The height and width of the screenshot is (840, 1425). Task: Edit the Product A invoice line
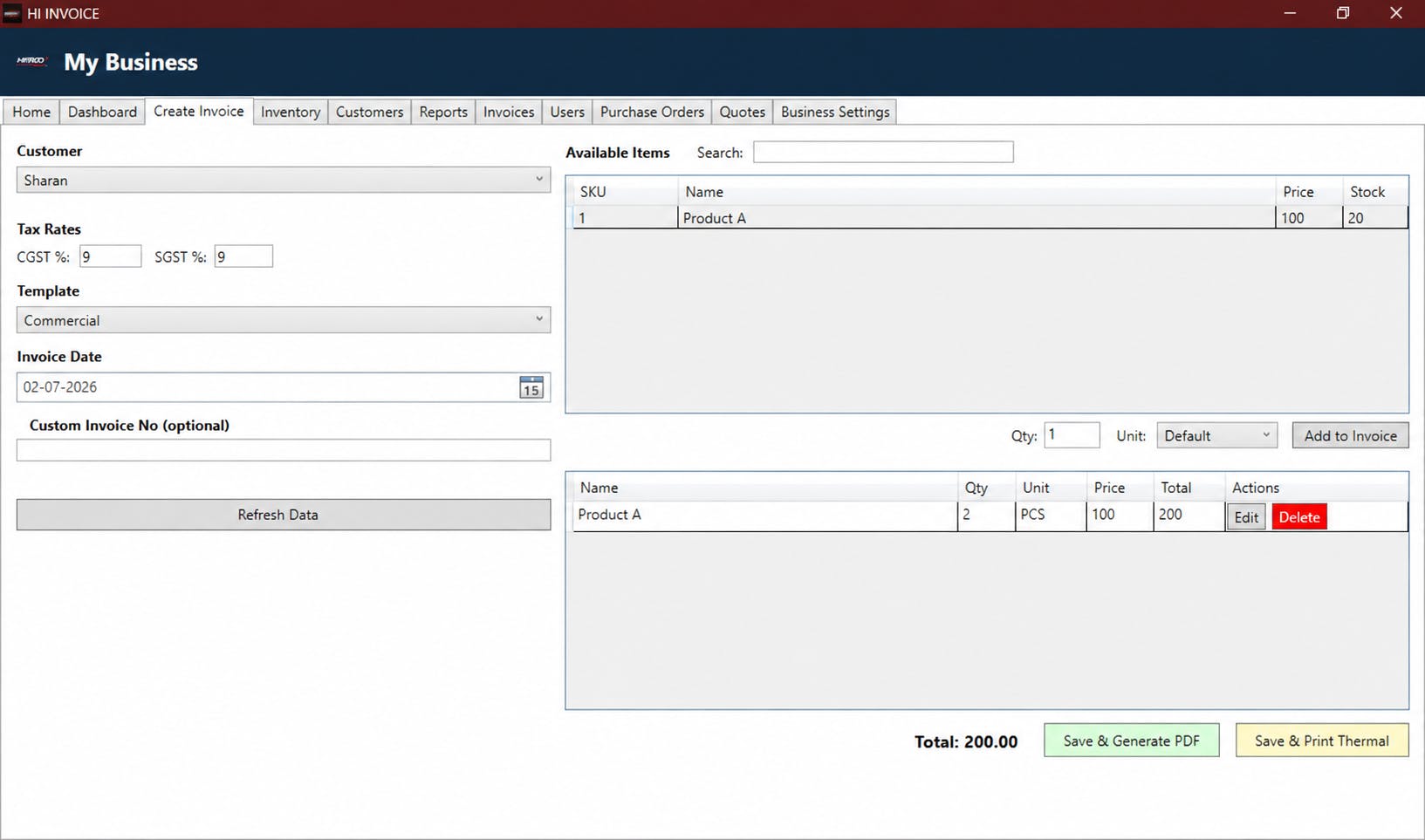1246,517
